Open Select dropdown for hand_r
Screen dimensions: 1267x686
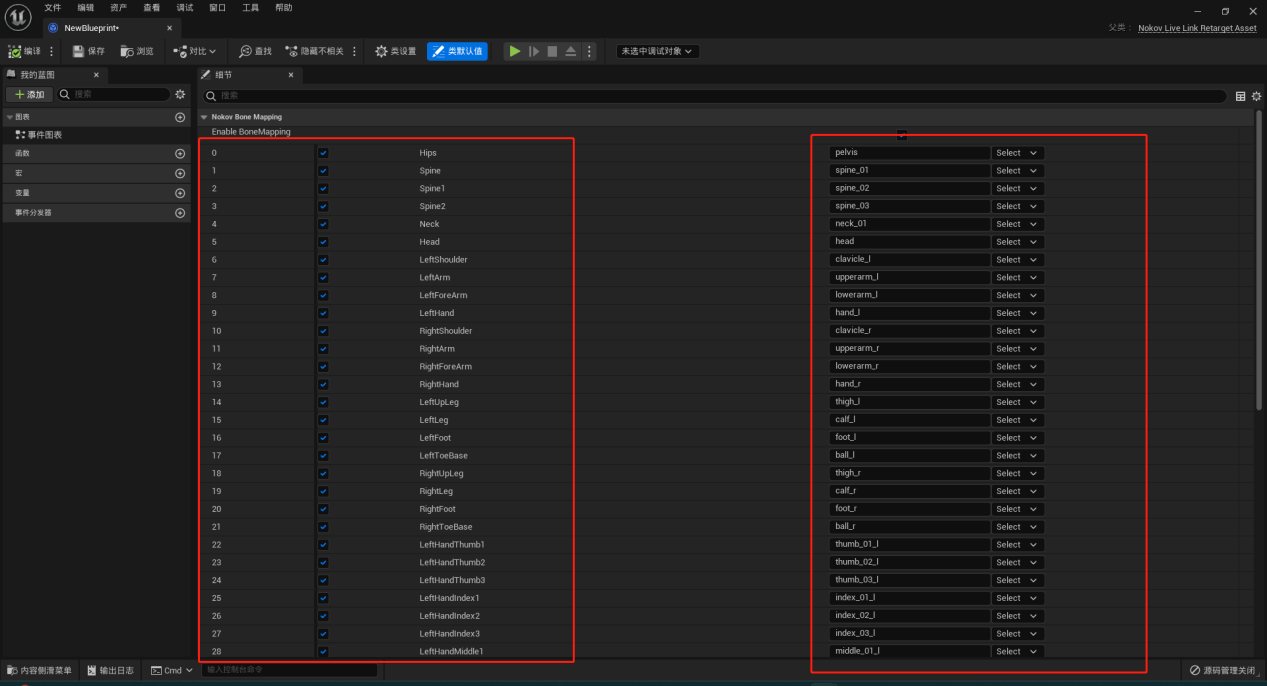coord(1017,384)
